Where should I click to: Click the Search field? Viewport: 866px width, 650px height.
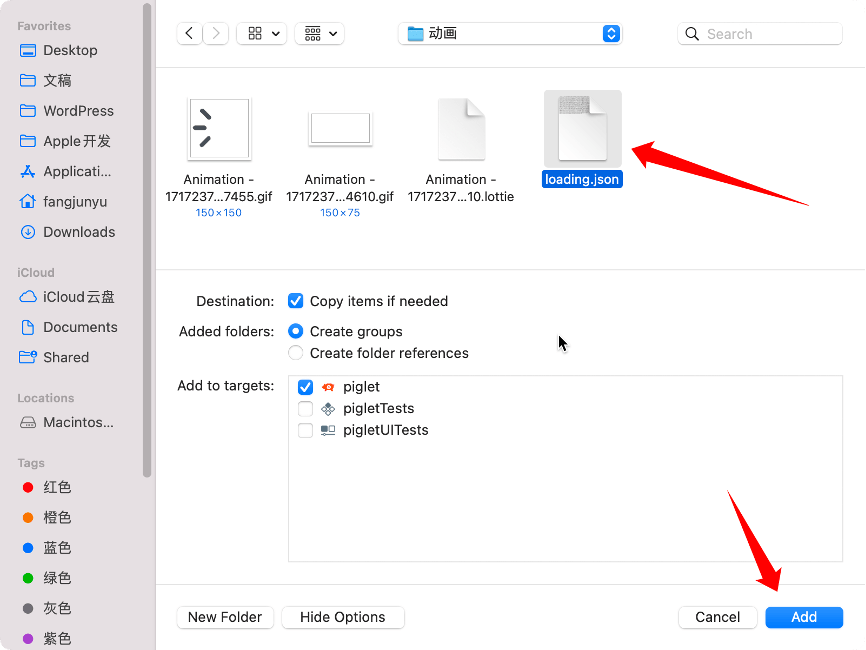click(x=760, y=34)
